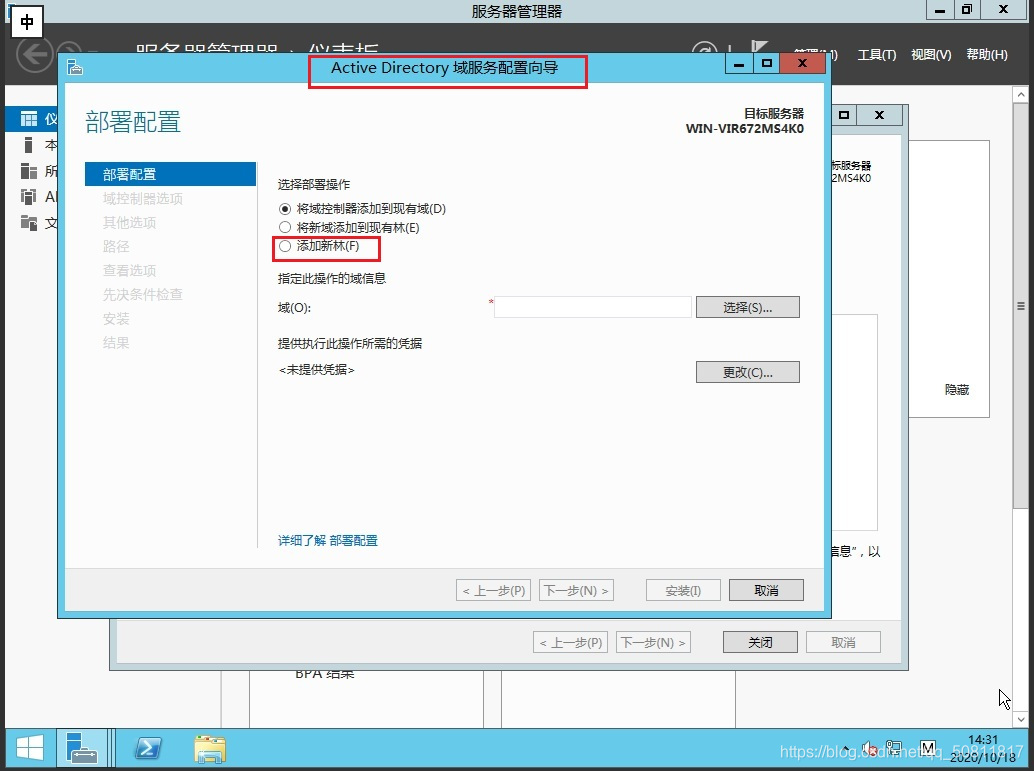Maximize the AD configuration wizard window
1034x771 pixels.
tap(766, 63)
